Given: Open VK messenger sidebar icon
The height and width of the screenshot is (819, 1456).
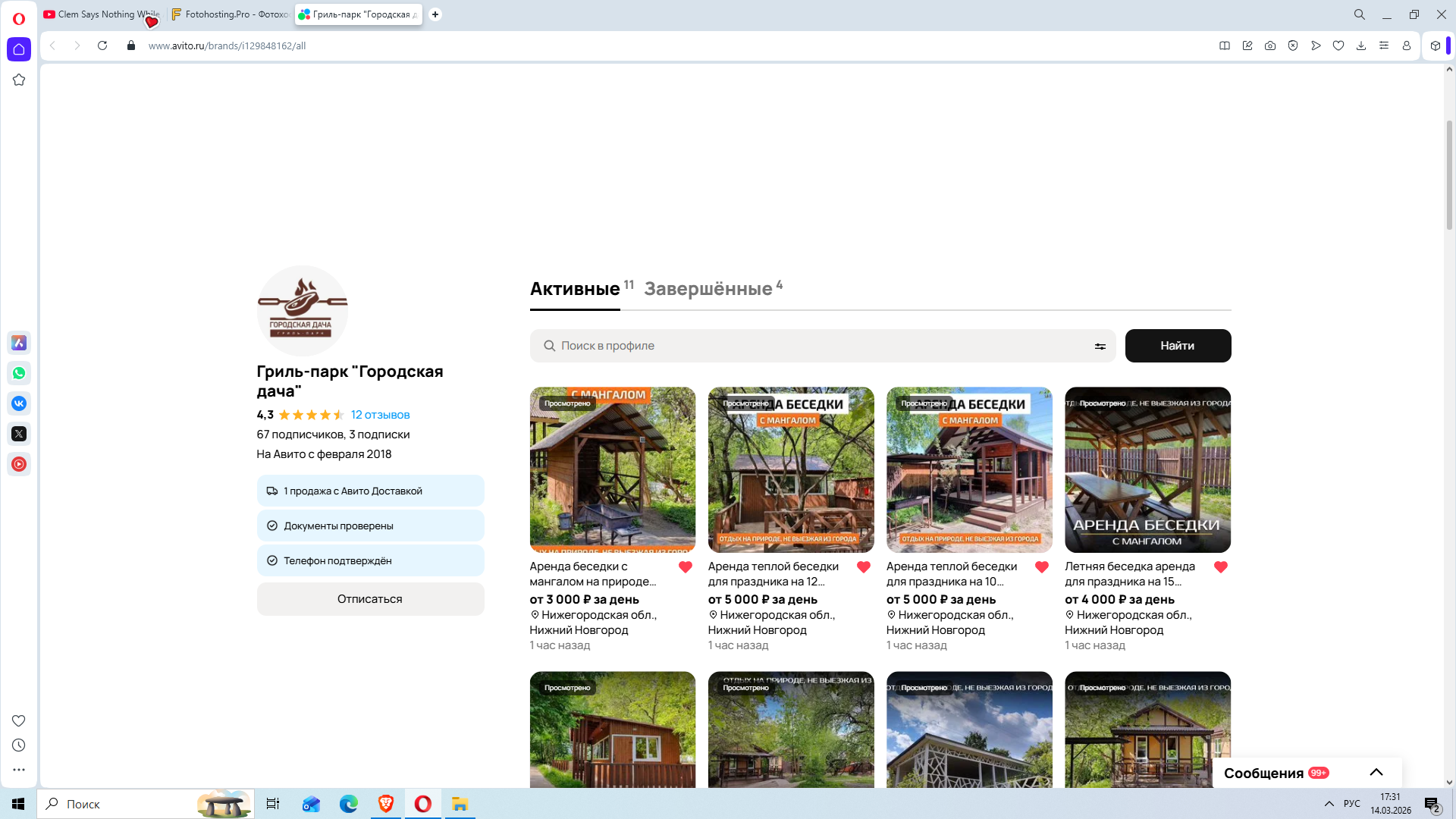Looking at the screenshot, I should click(x=19, y=403).
